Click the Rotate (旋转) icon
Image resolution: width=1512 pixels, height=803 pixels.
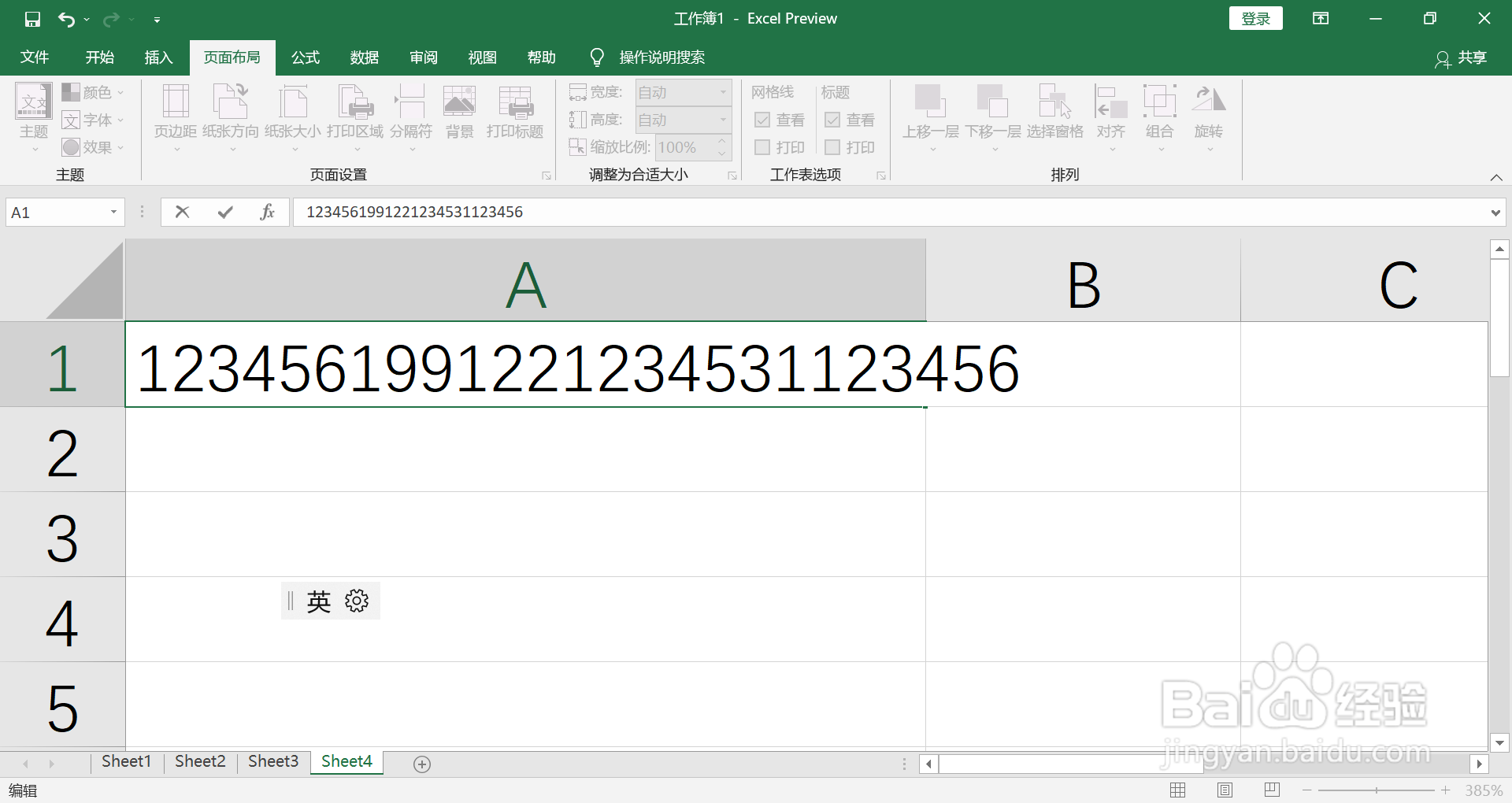tap(1208, 101)
